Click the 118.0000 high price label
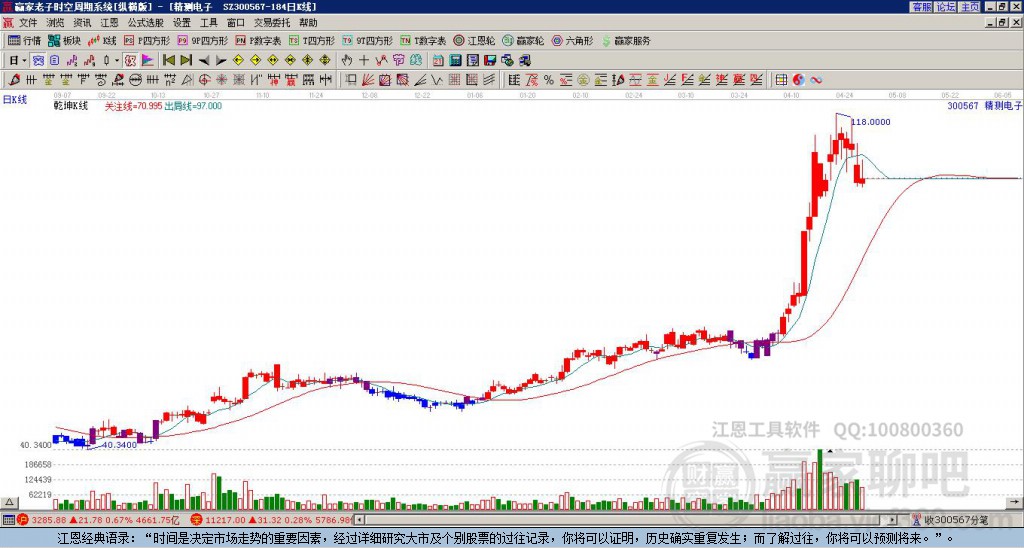This screenshot has width=1024, height=548. 871,122
